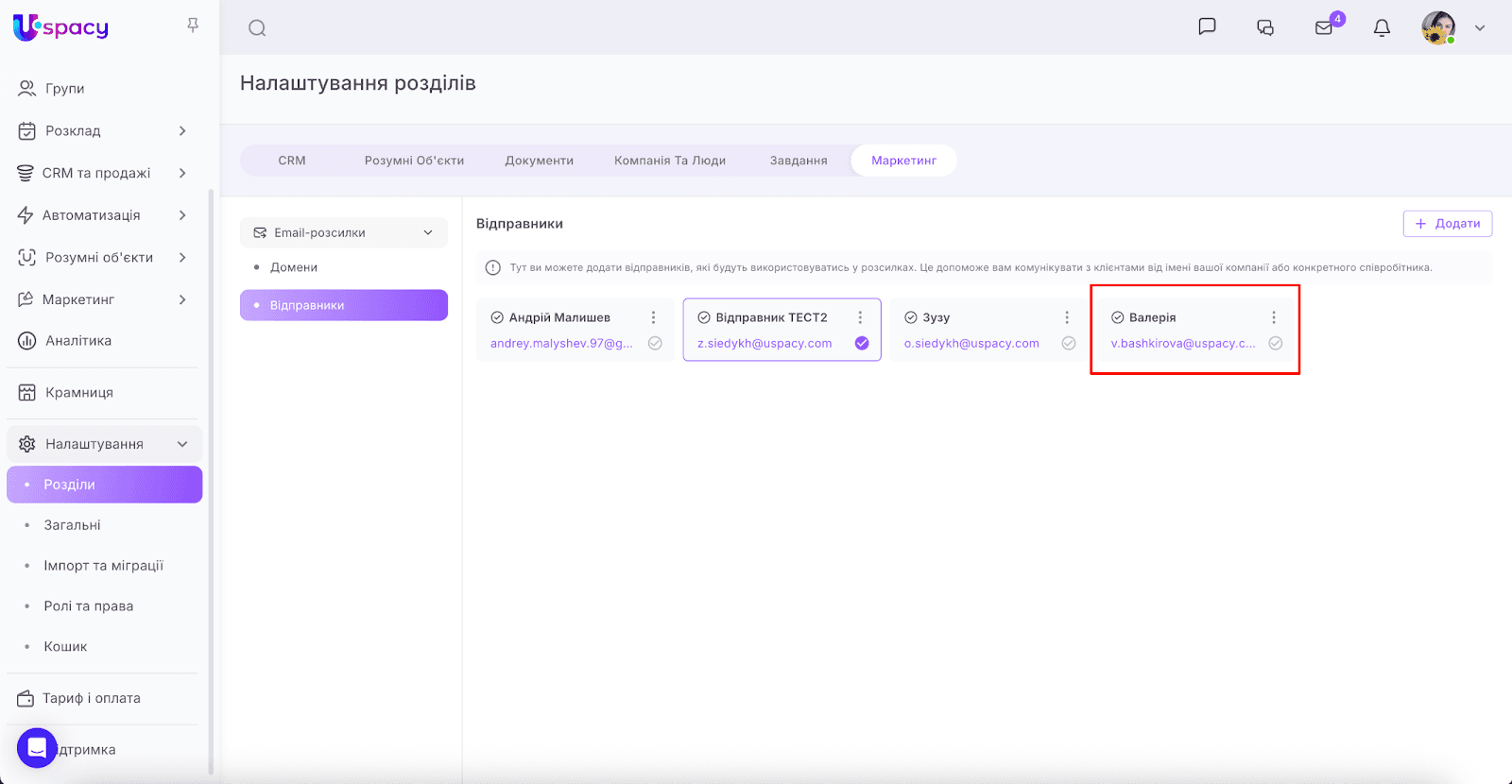Switch to the Розумні Об'єкти tab

[x=414, y=161]
